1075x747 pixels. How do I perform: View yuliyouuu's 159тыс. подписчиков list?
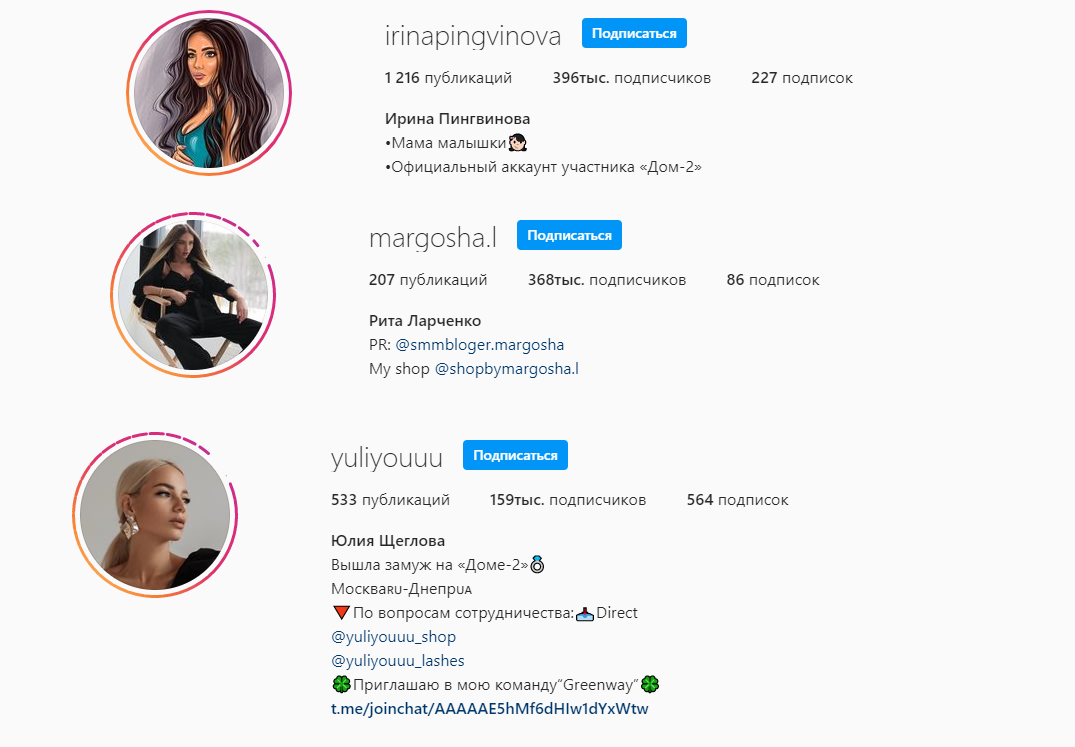click(568, 500)
